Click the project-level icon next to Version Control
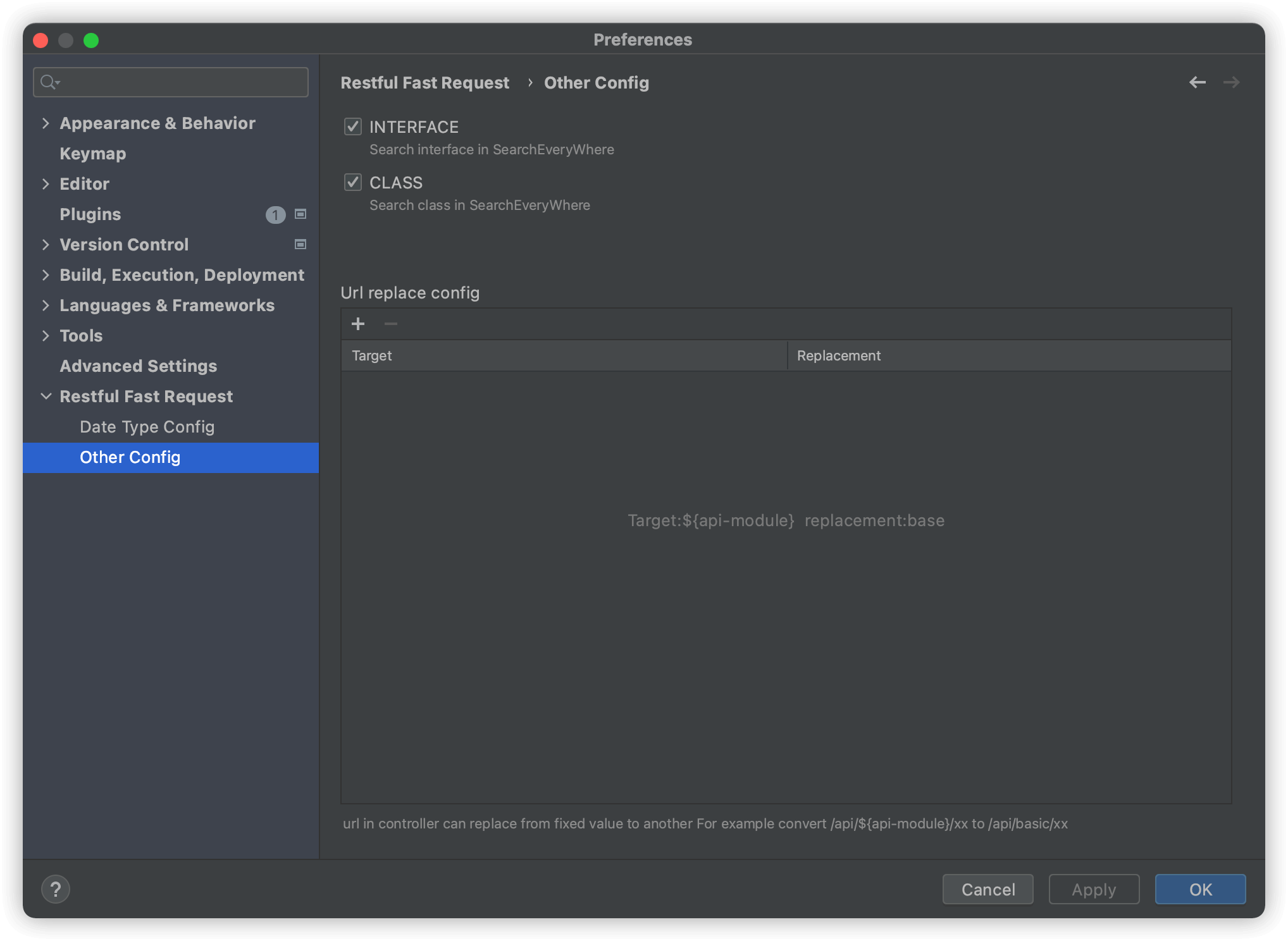The height and width of the screenshot is (941, 1288). point(300,245)
